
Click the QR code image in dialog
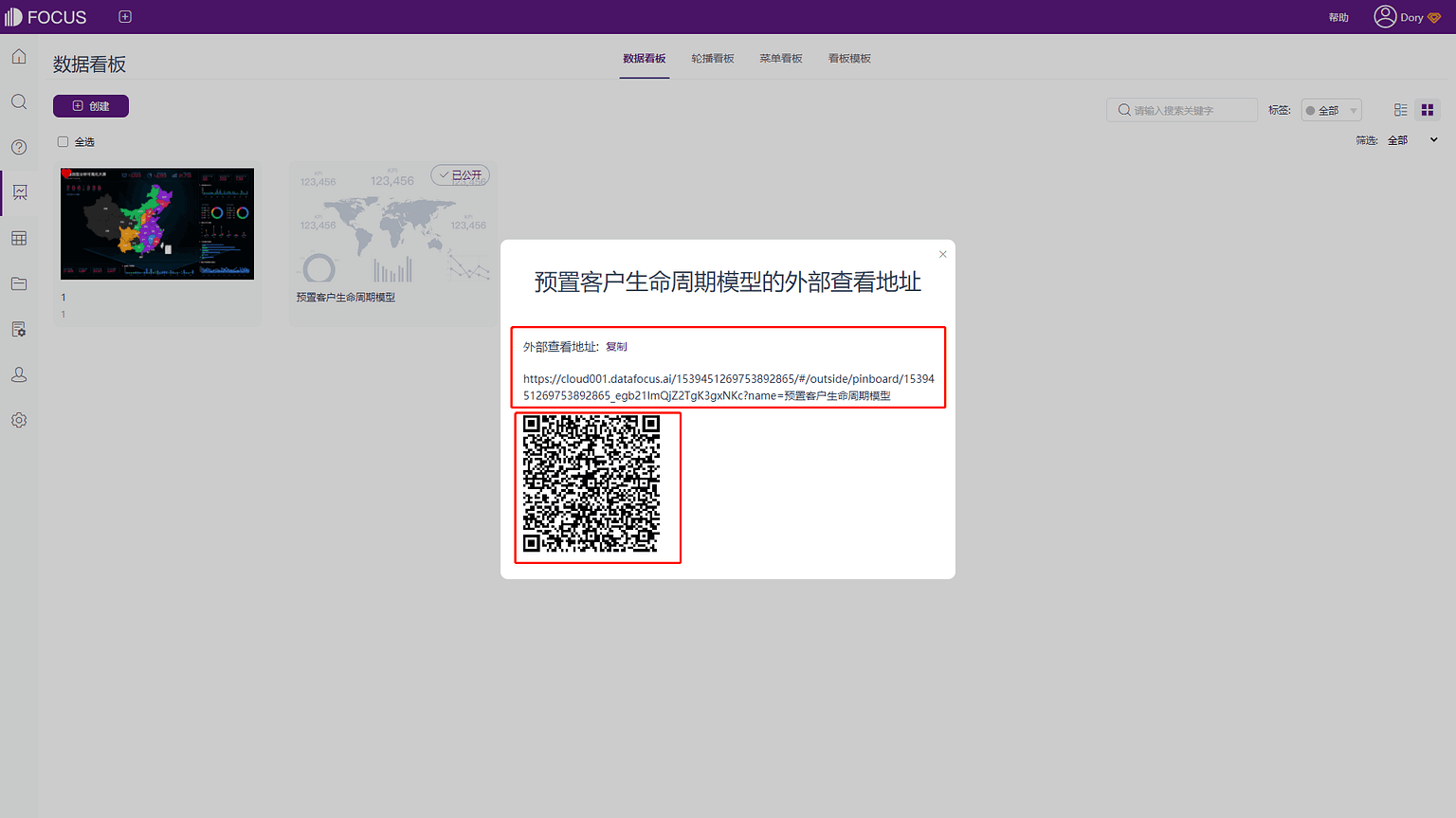pyautogui.click(x=591, y=483)
